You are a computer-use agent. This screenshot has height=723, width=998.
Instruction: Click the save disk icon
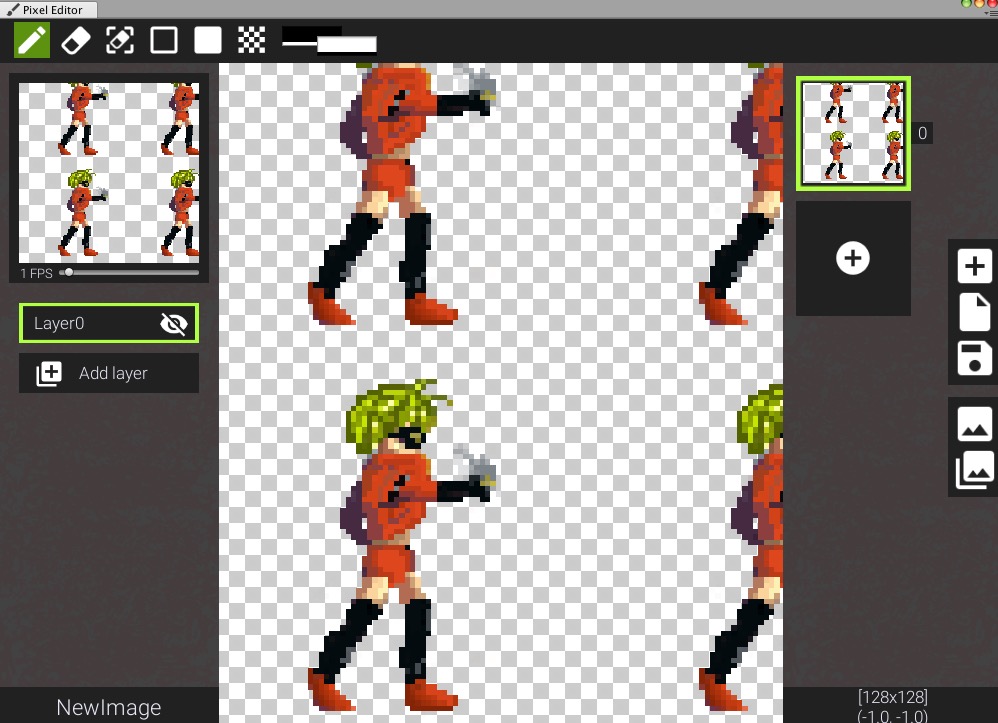pyautogui.click(x=974, y=358)
